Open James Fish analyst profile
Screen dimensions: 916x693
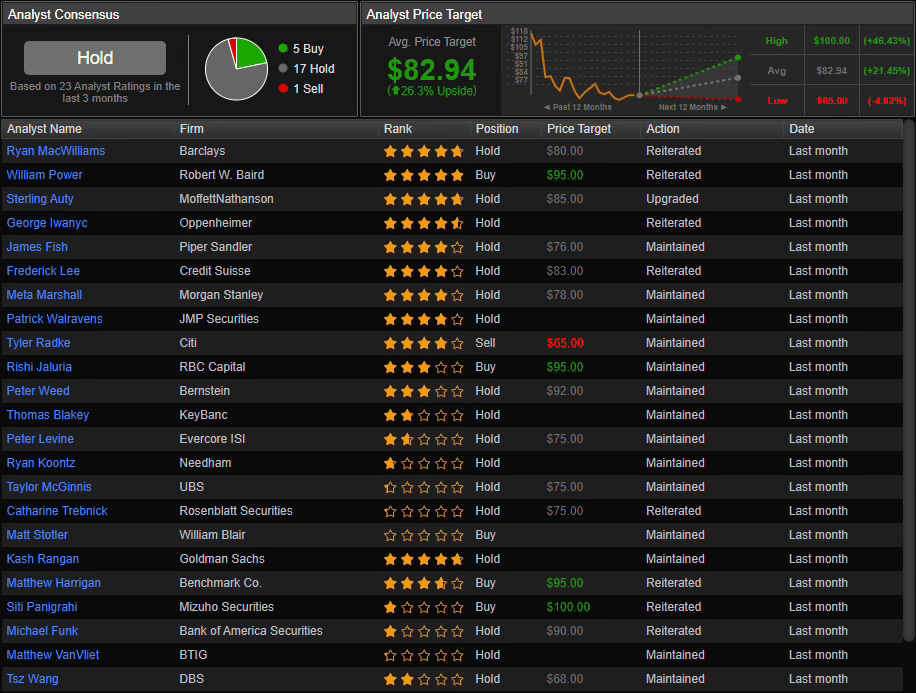[37, 247]
